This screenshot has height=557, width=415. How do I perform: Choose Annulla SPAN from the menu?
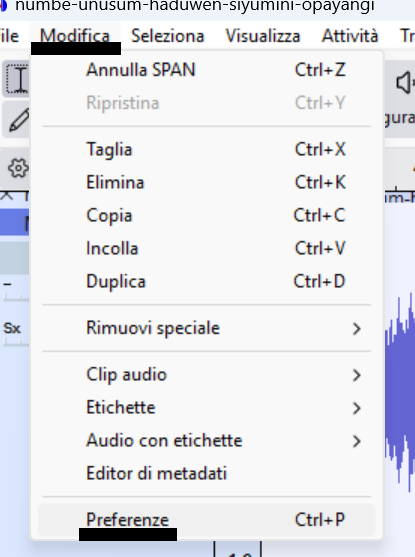point(207,70)
